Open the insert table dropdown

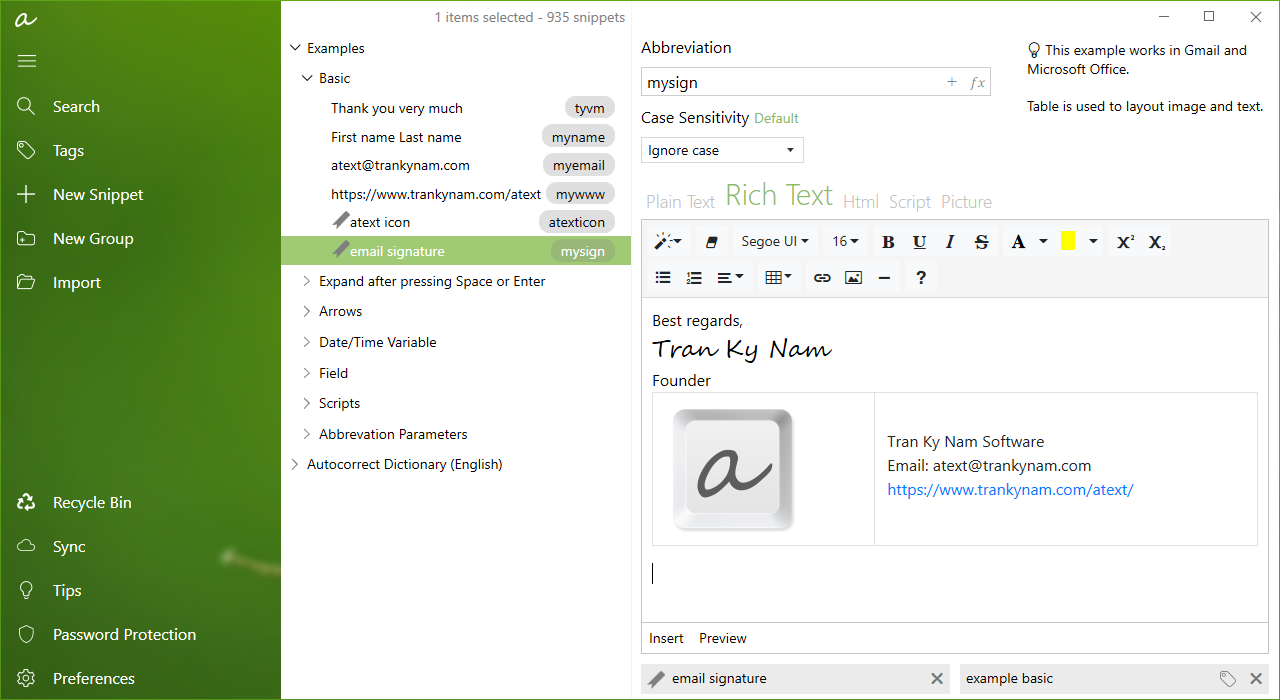point(778,278)
